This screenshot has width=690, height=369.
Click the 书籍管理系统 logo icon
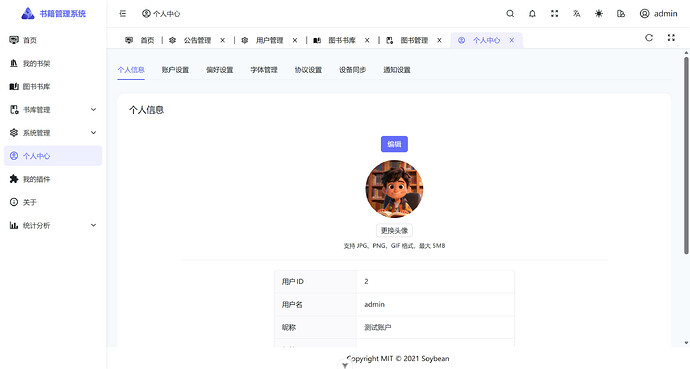coord(28,14)
